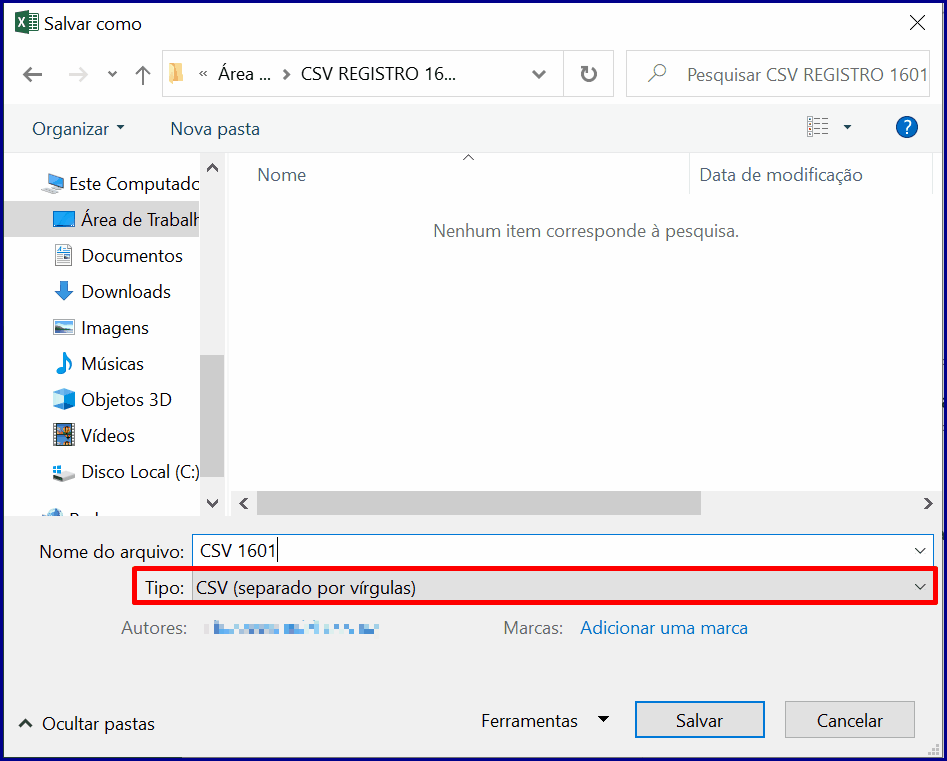Click the Vídeos film icon
This screenshot has width=947, height=761.
point(63,435)
